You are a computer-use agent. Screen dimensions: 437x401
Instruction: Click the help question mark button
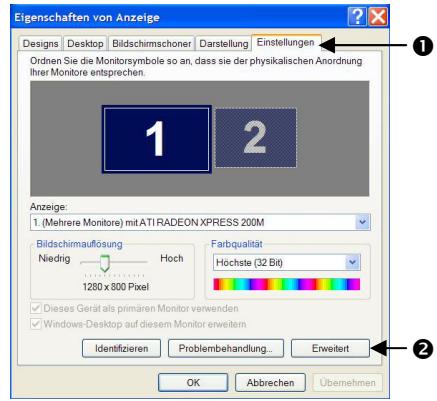tap(357, 16)
